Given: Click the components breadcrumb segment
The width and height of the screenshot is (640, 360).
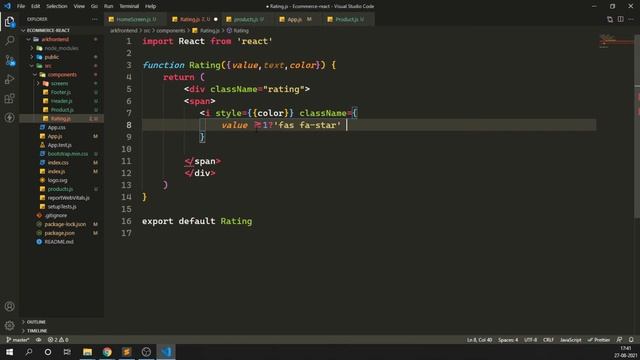Looking at the screenshot, I should point(171,31).
